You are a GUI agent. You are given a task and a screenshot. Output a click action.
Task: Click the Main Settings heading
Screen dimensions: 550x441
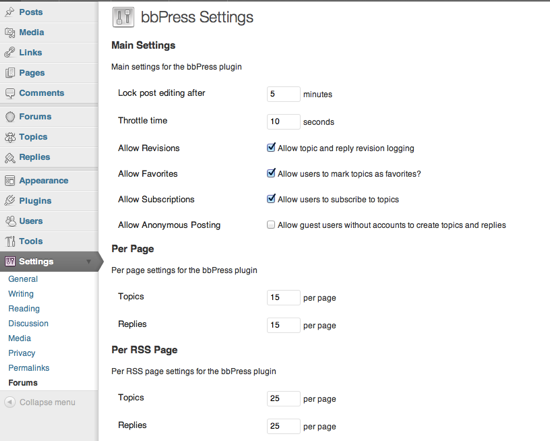click(143, 45)
